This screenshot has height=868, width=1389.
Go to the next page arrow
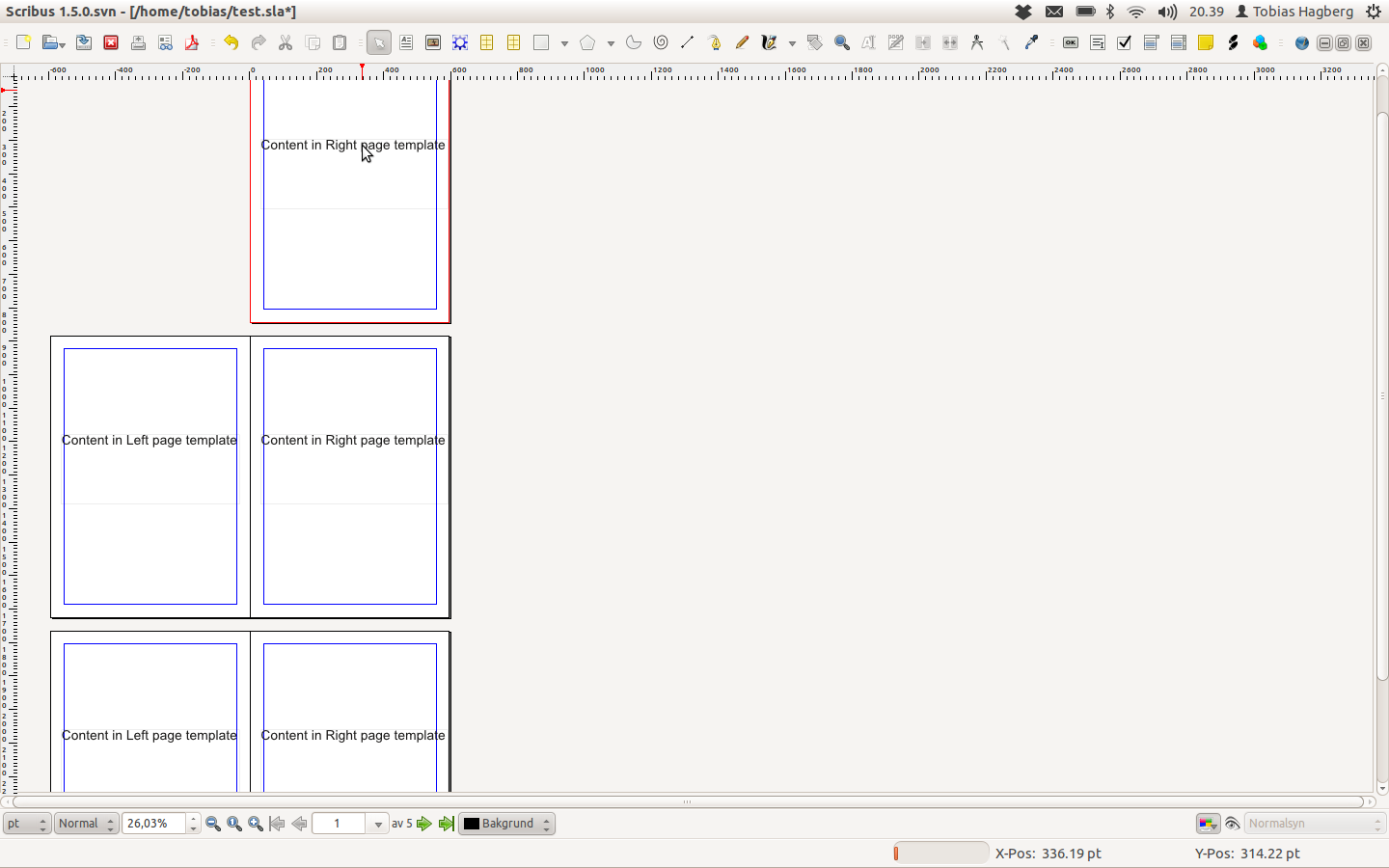point(424,824)
